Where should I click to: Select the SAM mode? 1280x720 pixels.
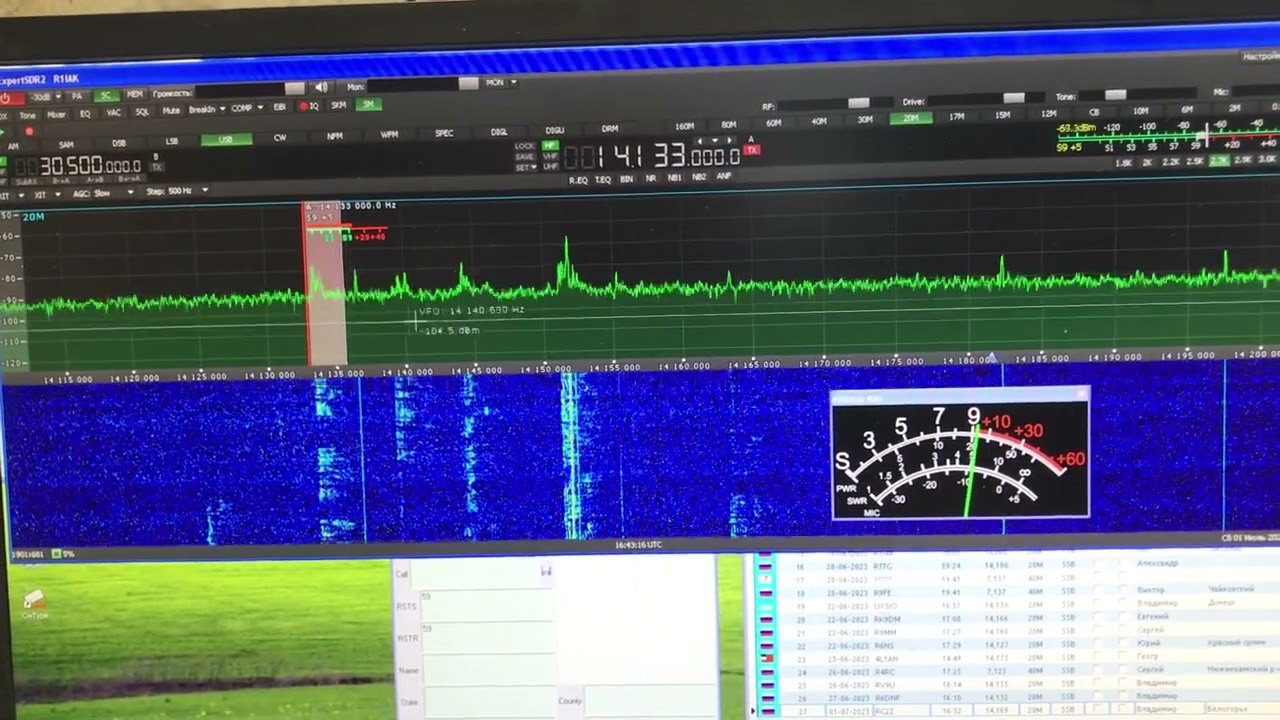66,145
